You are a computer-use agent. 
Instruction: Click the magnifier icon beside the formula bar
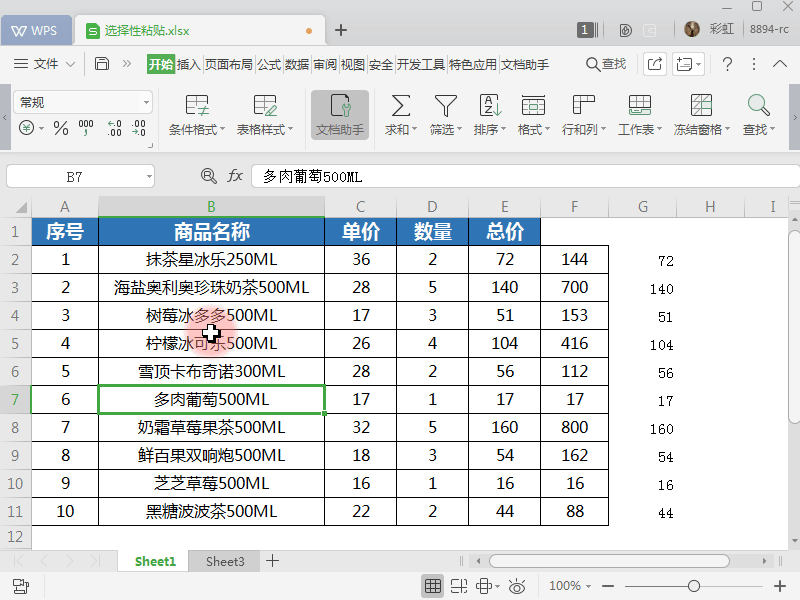pyautogui.click(x=208, y=174)
